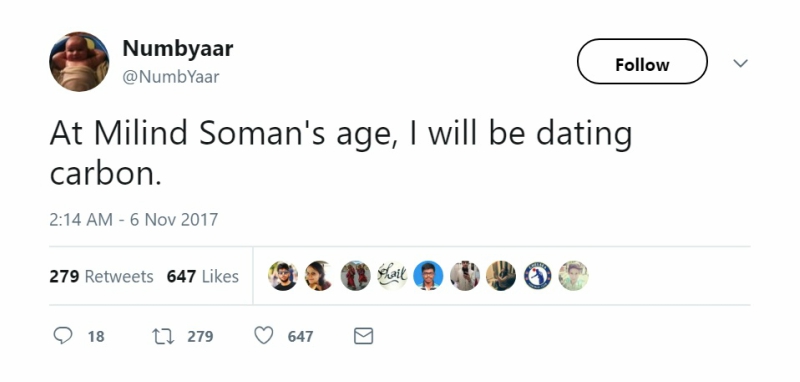This screenshot has height=382, width=800.
Task: Open the blue background man avatar
Action: coord(428,276)
